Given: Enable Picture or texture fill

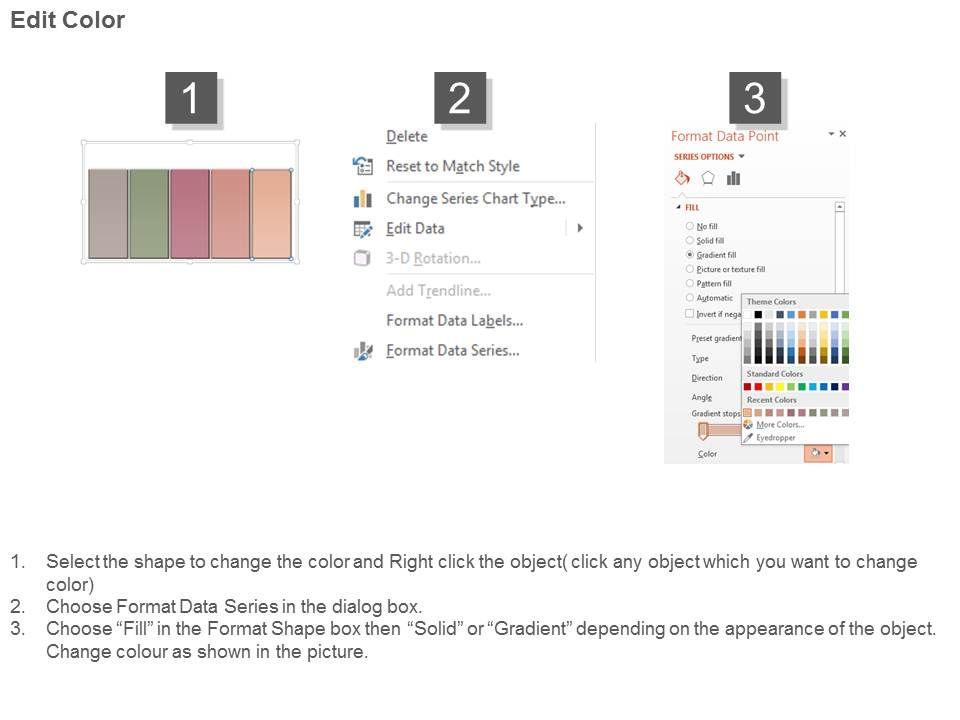Looking at the screenshot, I should [x=690, y=269].
